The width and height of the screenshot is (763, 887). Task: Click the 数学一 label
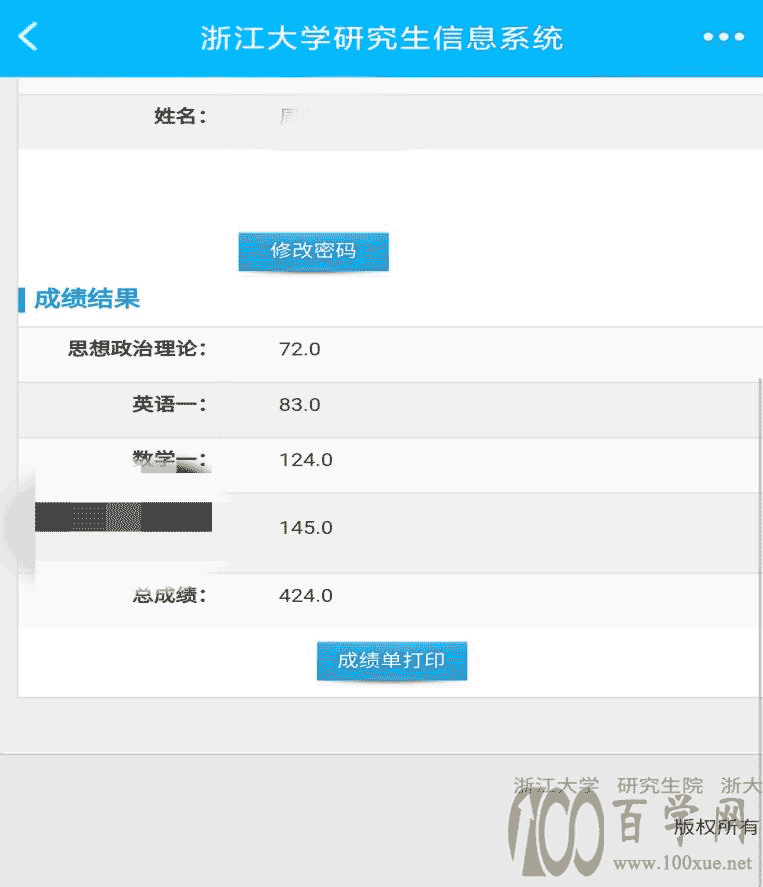(170, 459)
